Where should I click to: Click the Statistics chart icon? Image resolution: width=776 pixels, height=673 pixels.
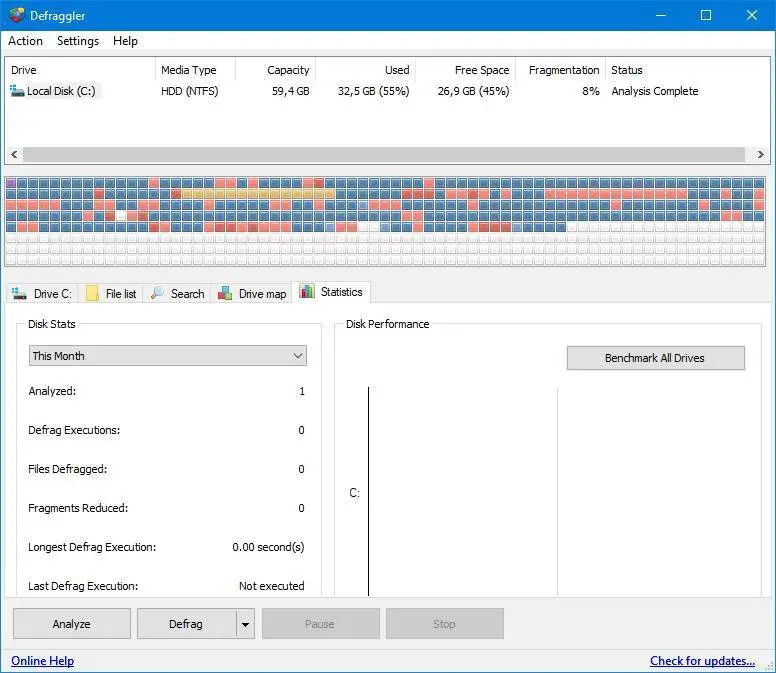307,291
